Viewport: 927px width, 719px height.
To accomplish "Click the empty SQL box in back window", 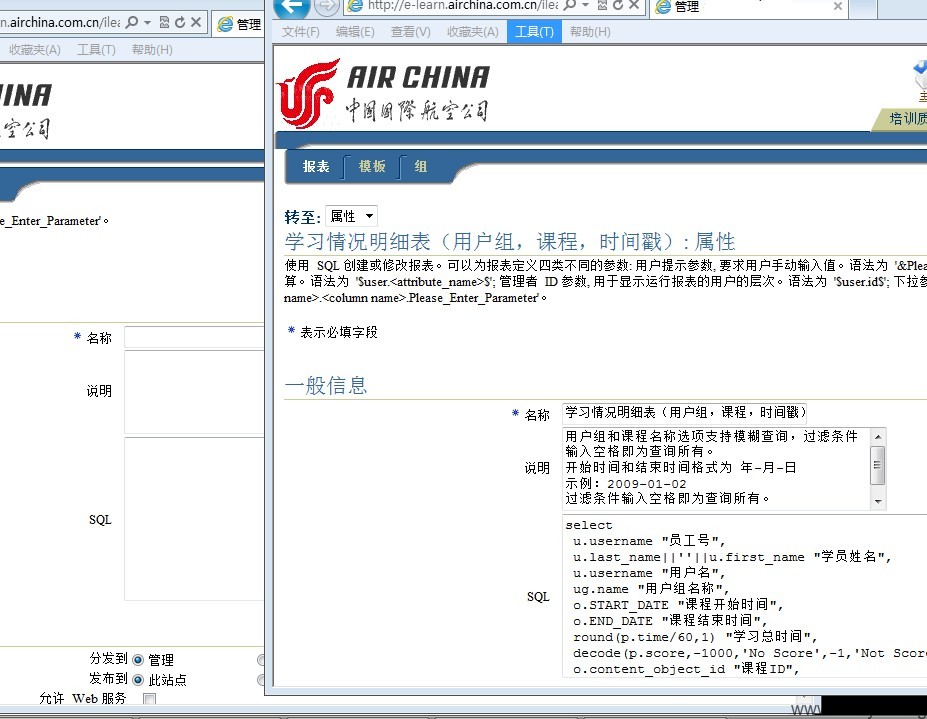I will pos(194,519).
